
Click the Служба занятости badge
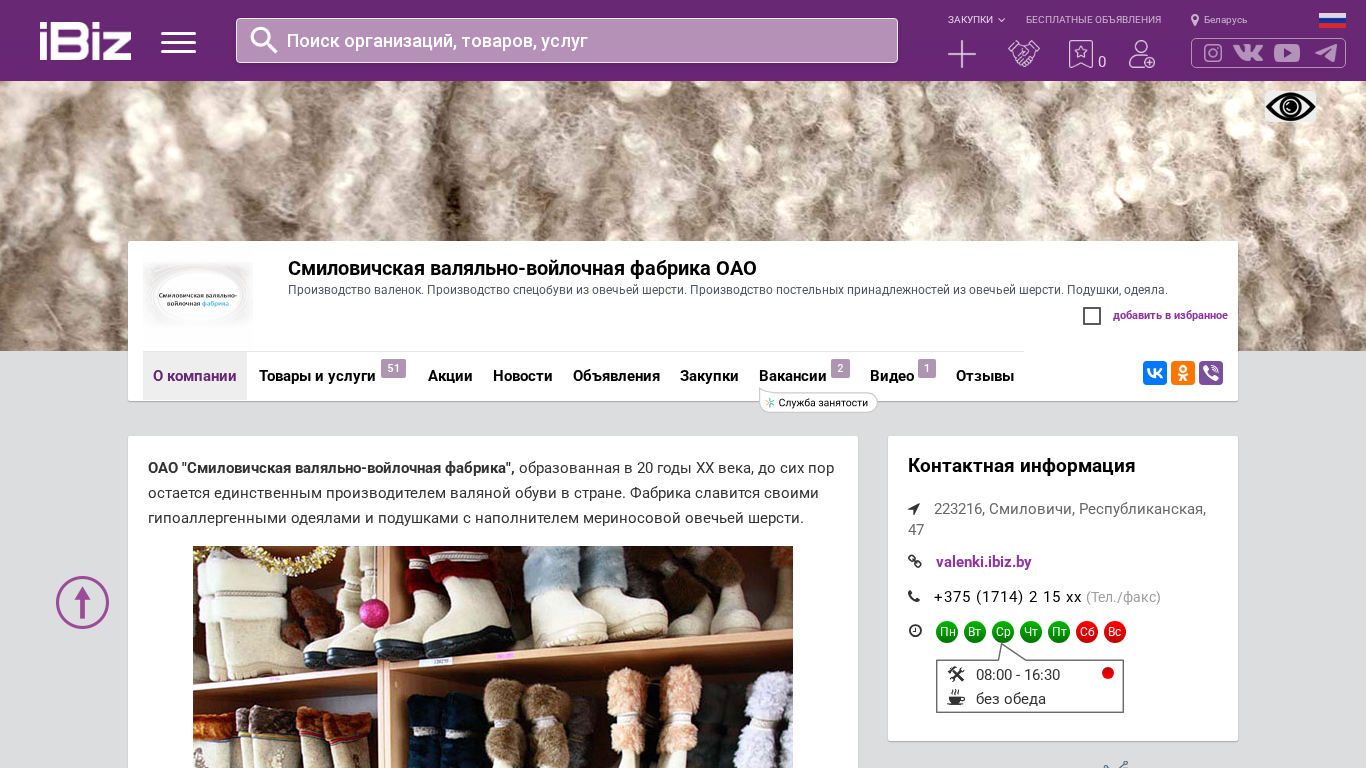tap(818, 402)
